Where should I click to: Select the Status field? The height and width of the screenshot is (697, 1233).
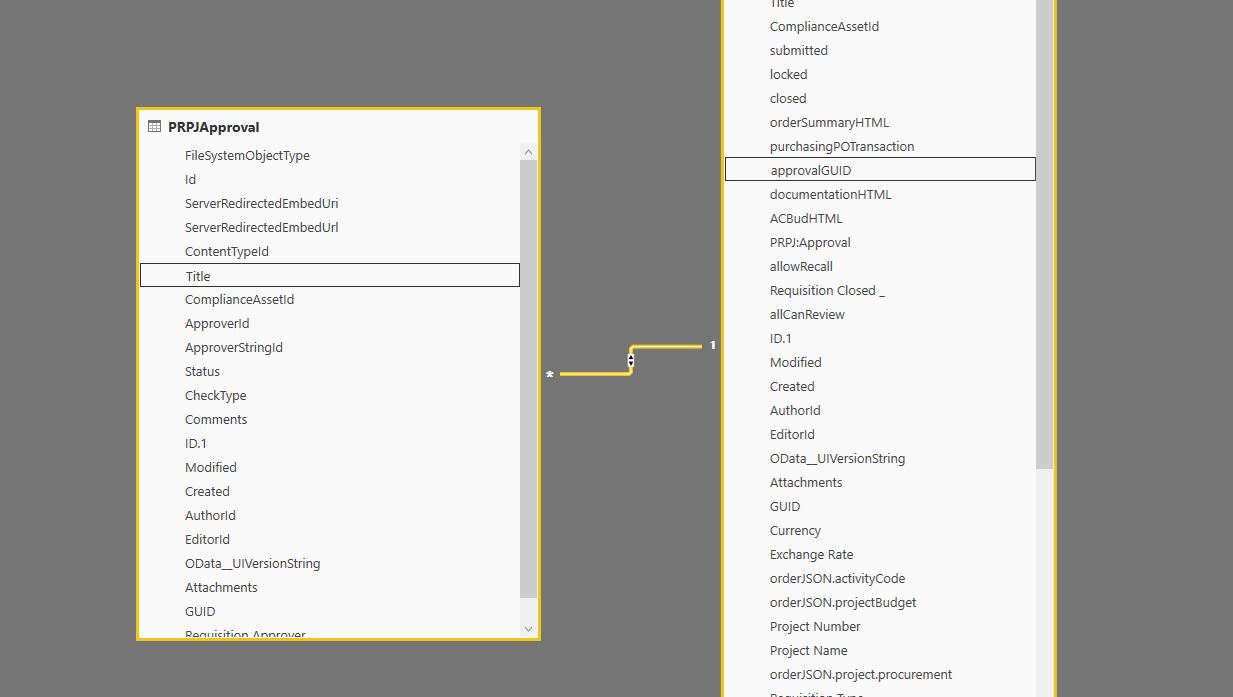coord(202,371)
